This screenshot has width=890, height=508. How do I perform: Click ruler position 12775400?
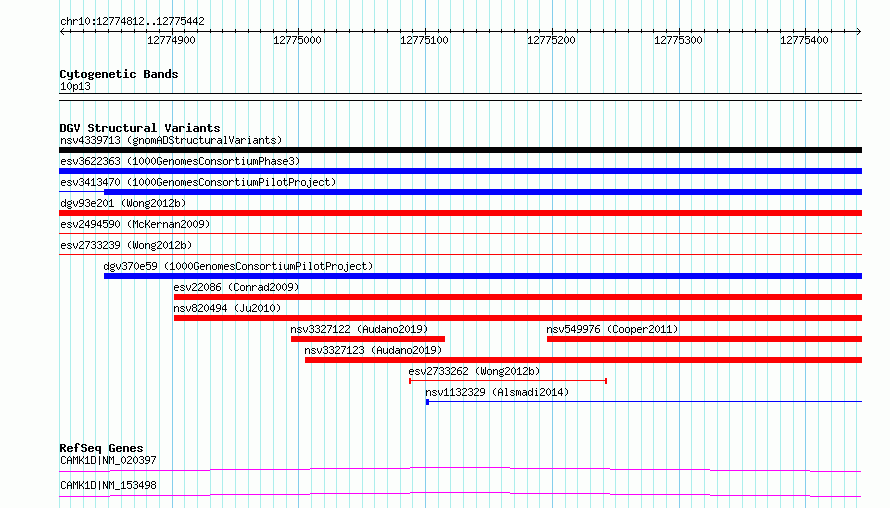pyautogui.click(x=804, y=40)
